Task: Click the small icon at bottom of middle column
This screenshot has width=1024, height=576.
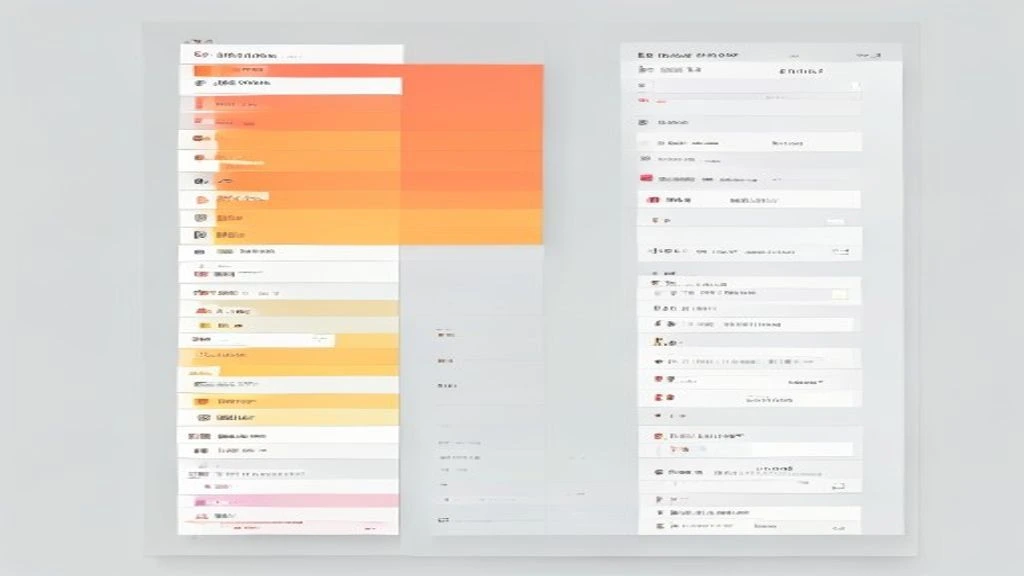Action: 443,520
